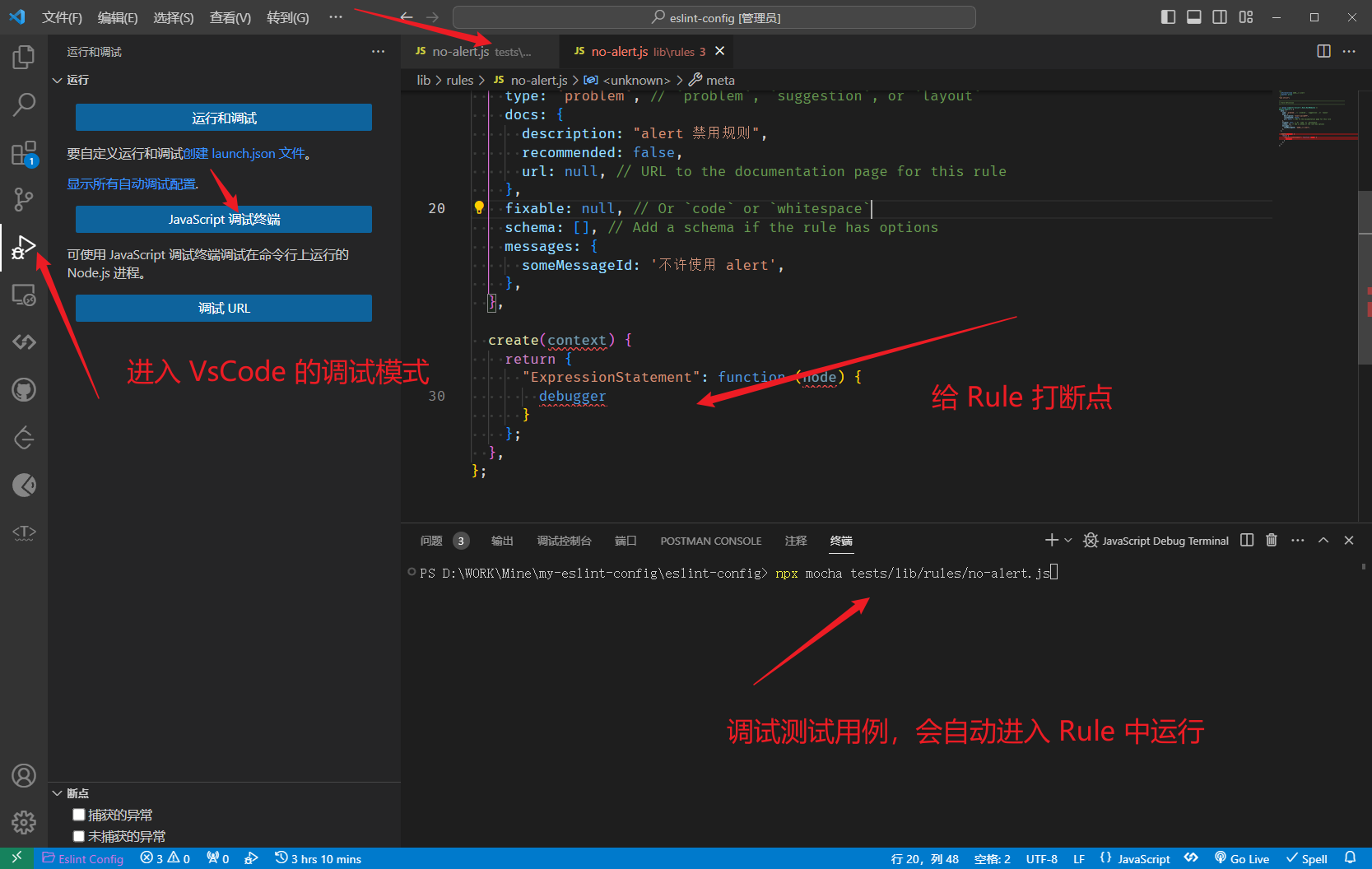Click JavaScript 调试终端 button
Viewport: 1372px width, 869px height.
pyautogui.click(x=224, y=219)
